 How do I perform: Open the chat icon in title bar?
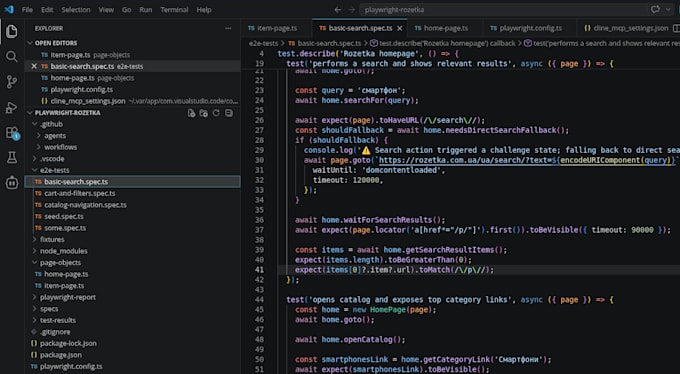click(655, 10)
